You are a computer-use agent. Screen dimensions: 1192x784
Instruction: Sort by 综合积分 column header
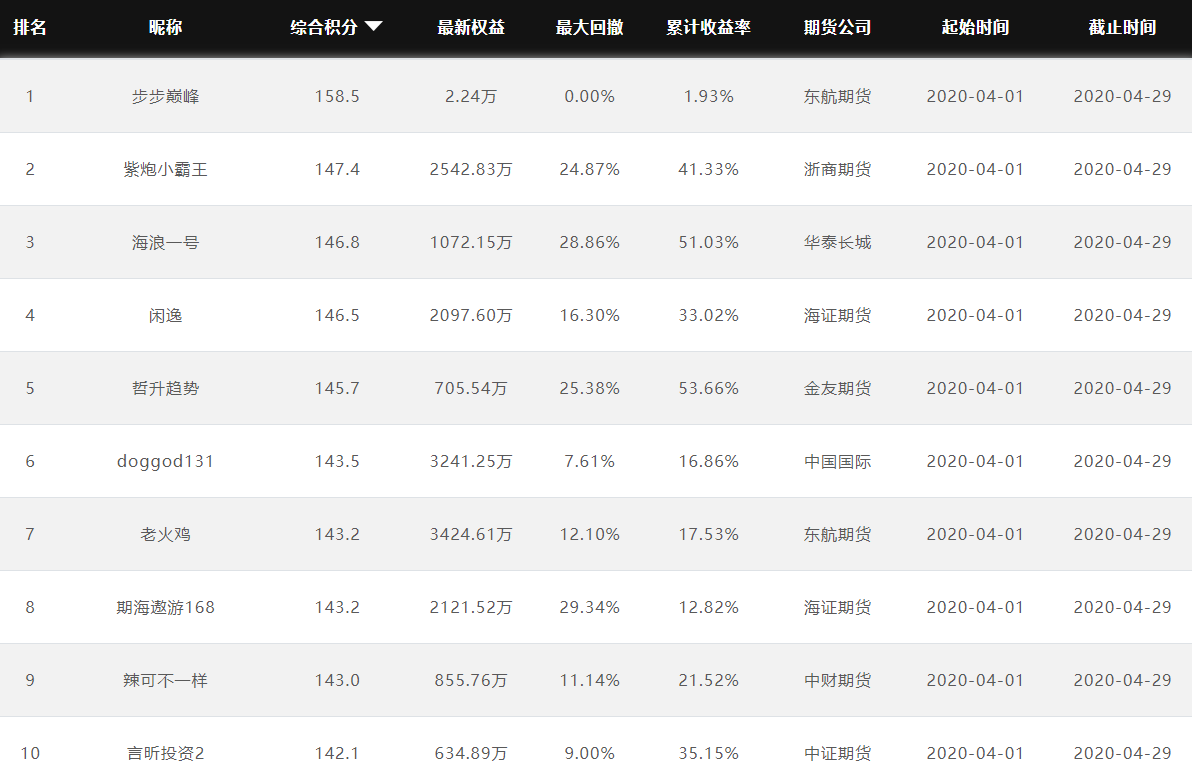(x=324, y=27)
